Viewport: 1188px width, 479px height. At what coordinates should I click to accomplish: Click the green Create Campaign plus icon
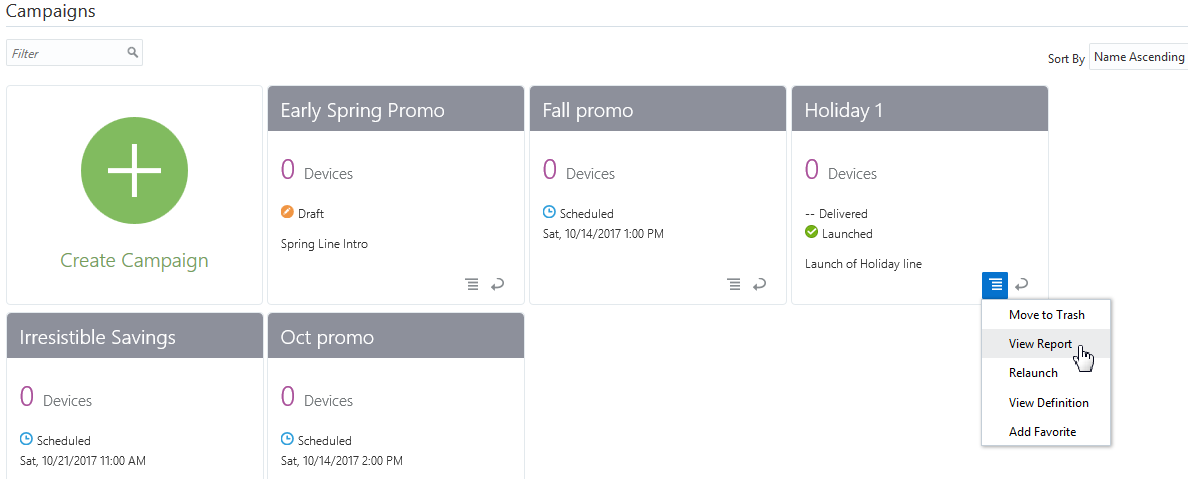[x=134, y=171]
